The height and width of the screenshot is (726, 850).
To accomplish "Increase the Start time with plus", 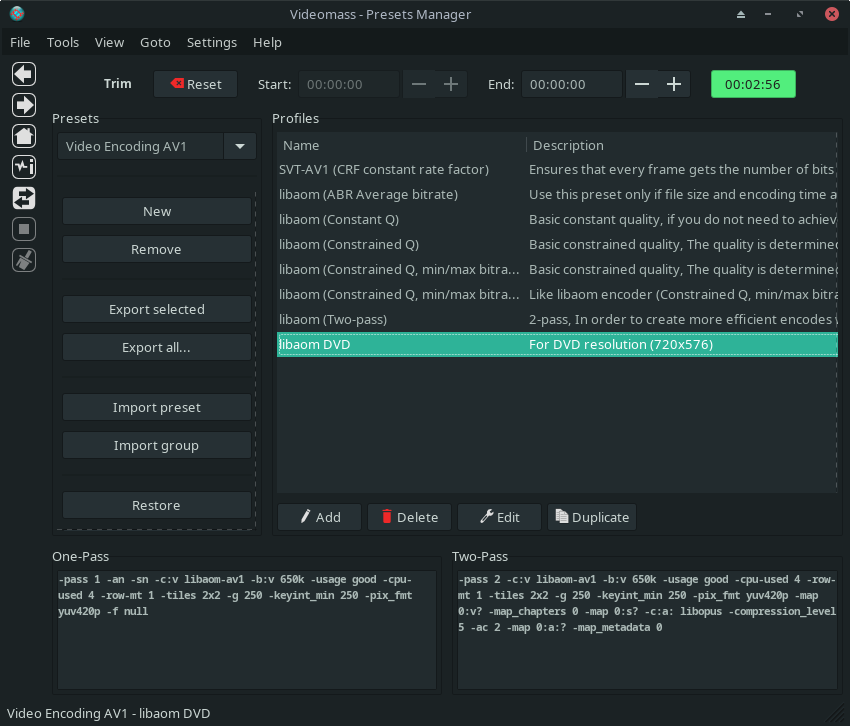I will pos(451,85).
